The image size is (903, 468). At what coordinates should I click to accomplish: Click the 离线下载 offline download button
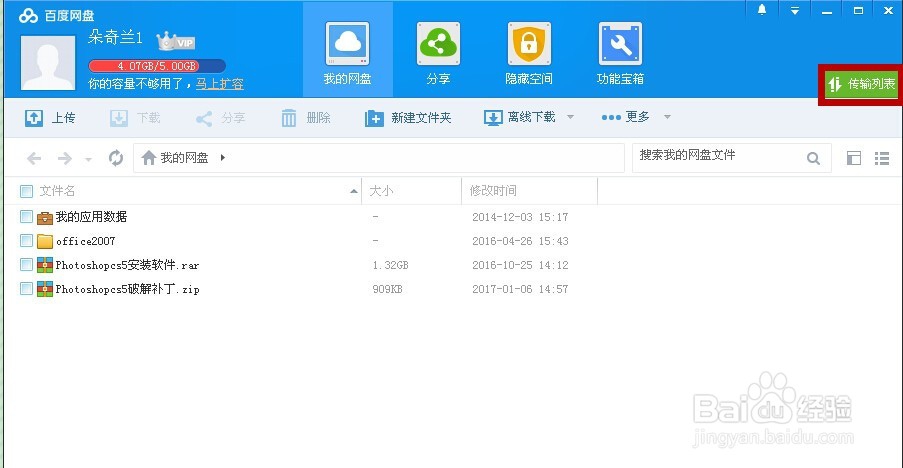[x=520, y=118]
